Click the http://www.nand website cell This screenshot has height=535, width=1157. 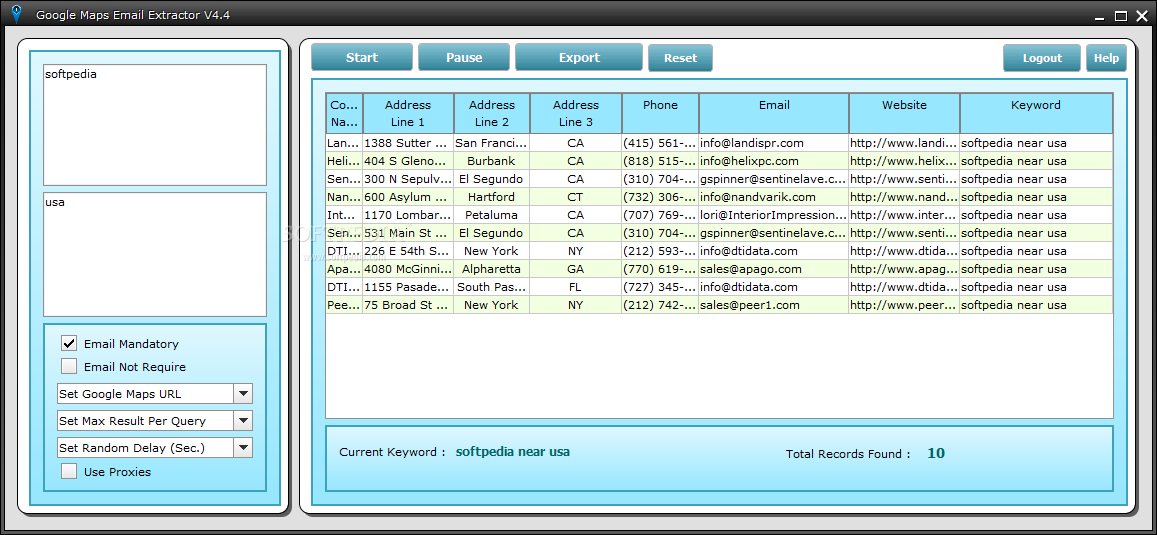tap(904, 197)
